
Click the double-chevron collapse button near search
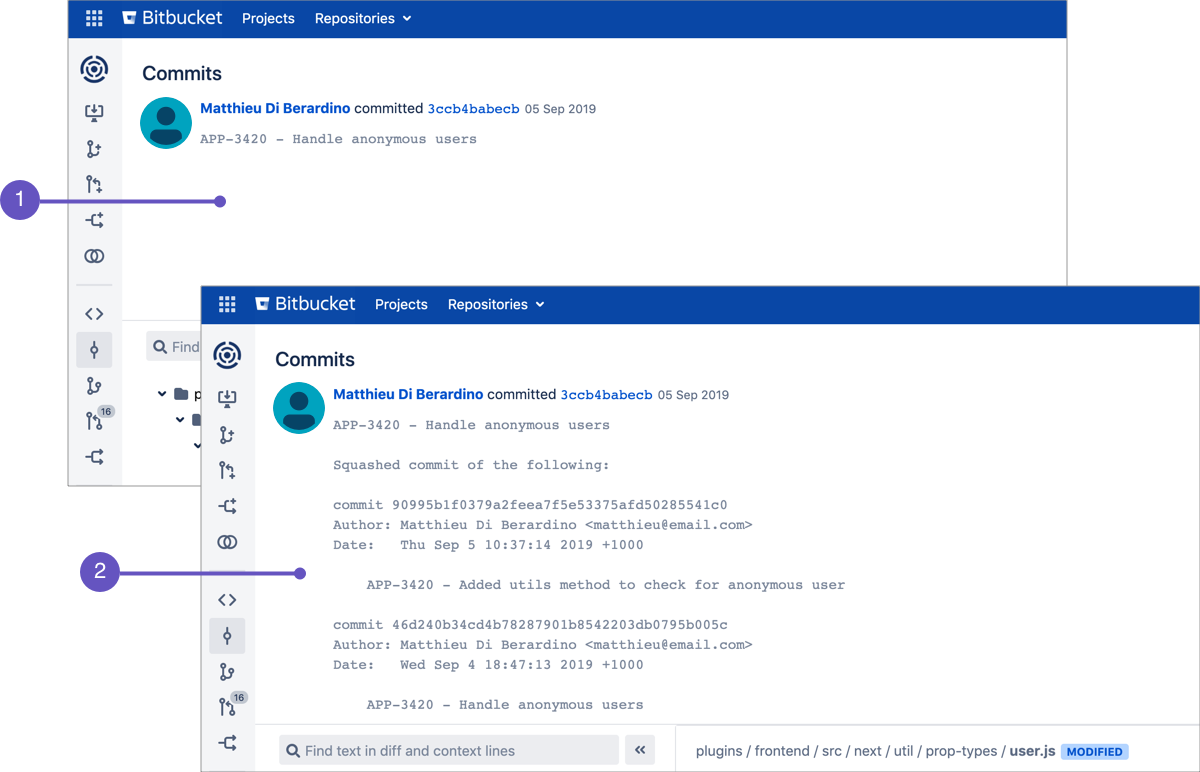[640, 750]
